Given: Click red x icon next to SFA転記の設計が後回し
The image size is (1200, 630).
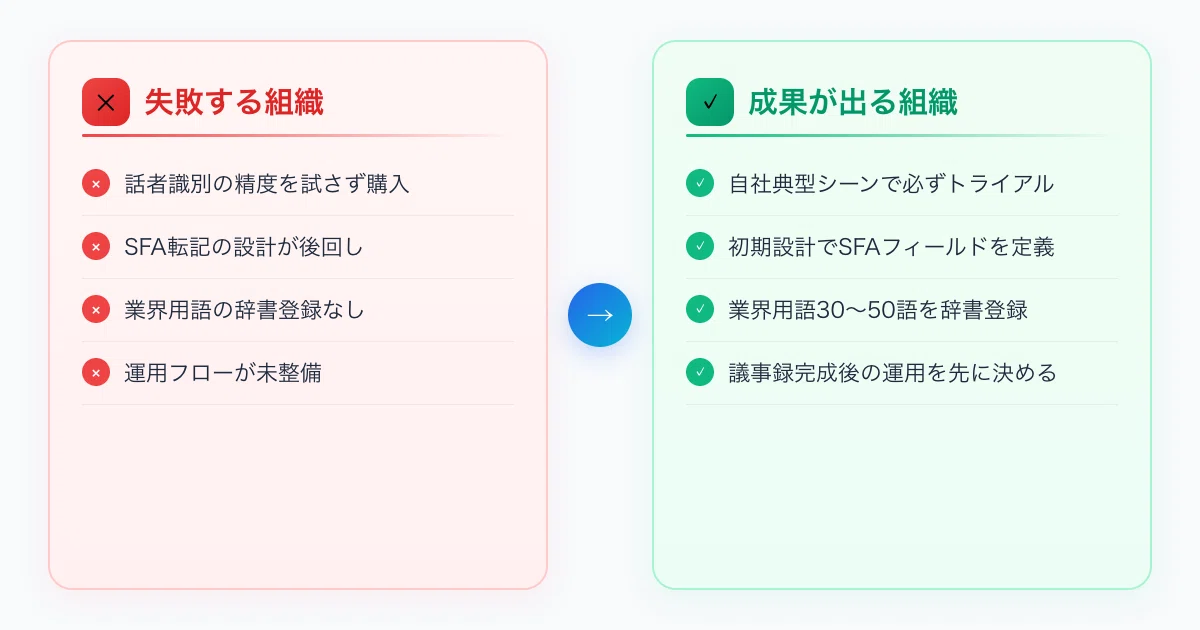Looking at the screenshot, I should (96, 247).
